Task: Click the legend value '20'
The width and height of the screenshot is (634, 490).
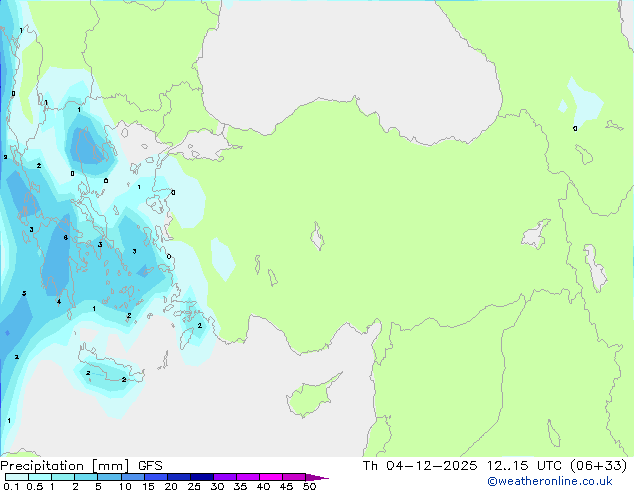Action: (171, 486)
